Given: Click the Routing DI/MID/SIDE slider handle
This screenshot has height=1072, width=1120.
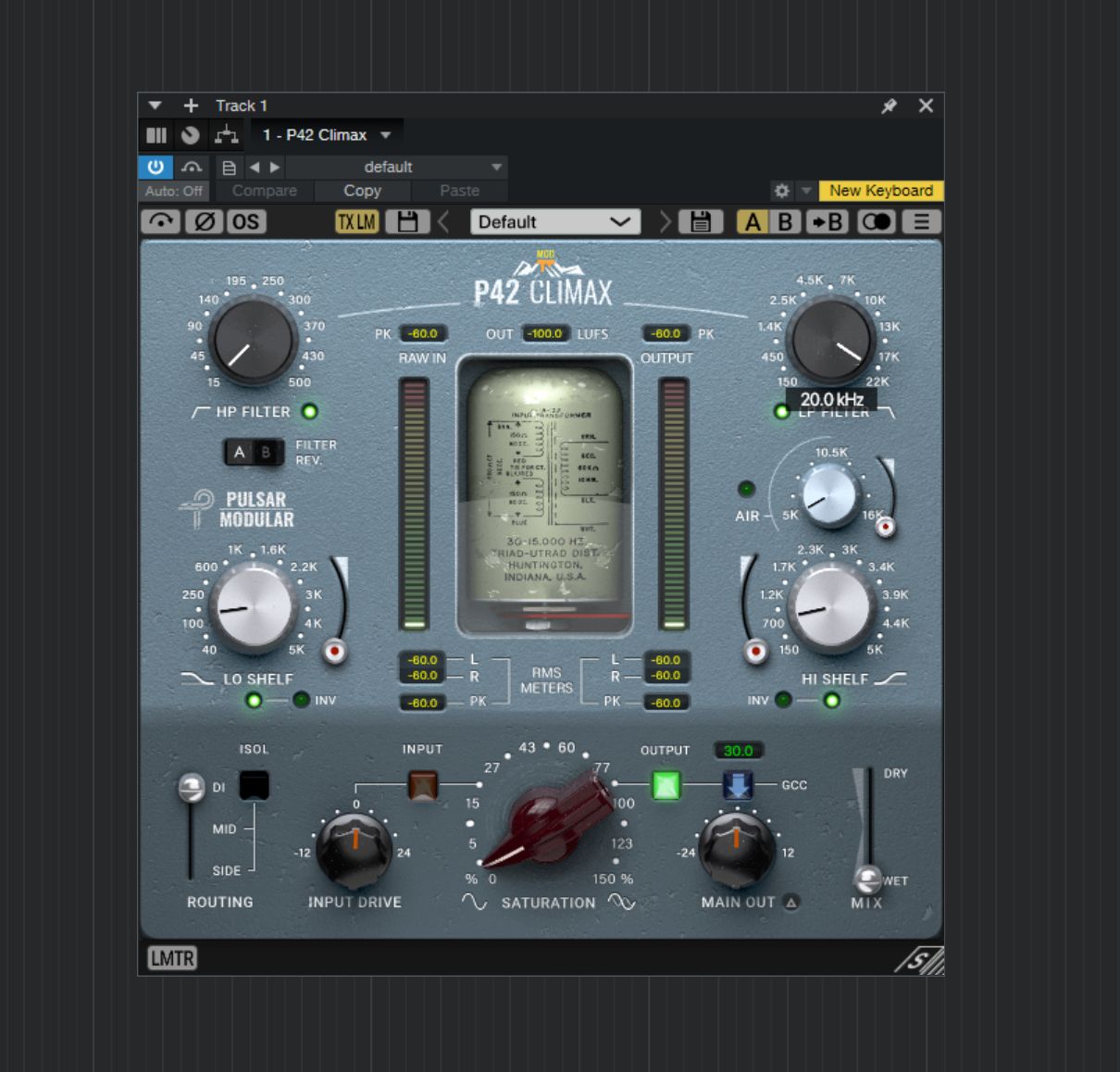Looking at the screenshot, I should coord(192,788).
